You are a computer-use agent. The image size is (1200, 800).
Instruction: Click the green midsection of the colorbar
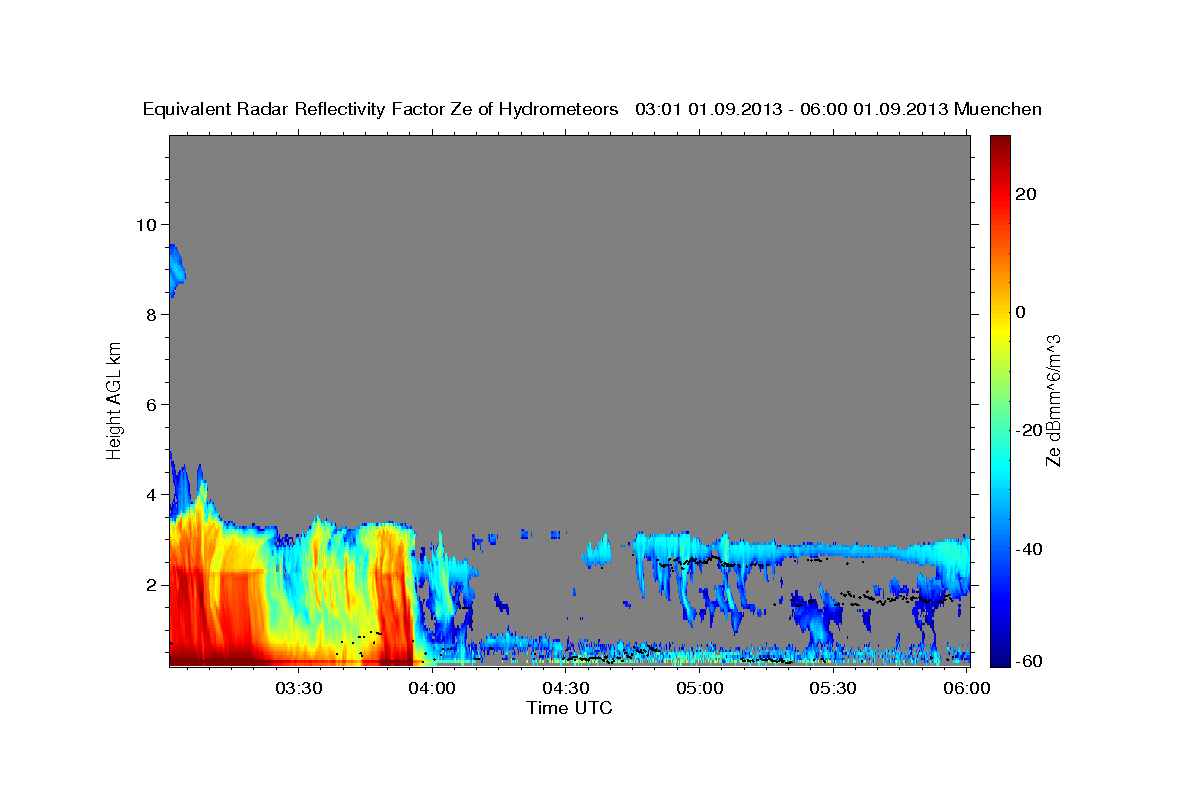[x=1000, y=400]
